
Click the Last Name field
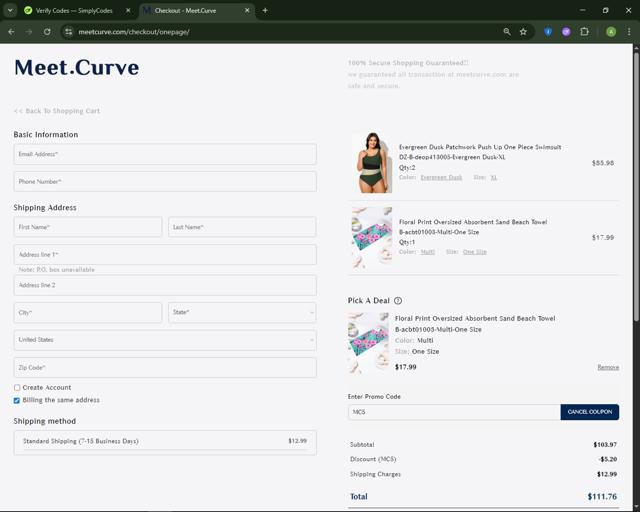pos(242,227)
